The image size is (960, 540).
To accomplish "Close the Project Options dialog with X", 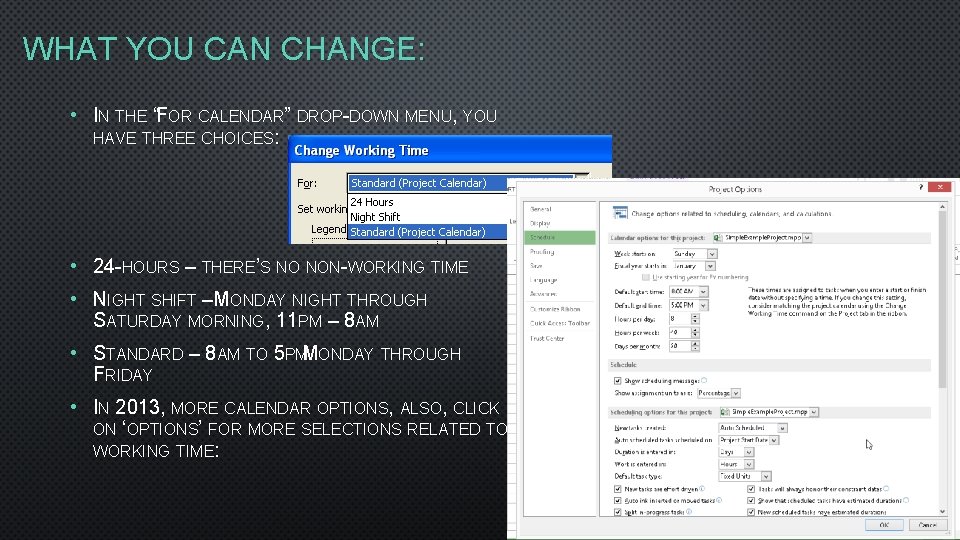I will coord(940,187).
